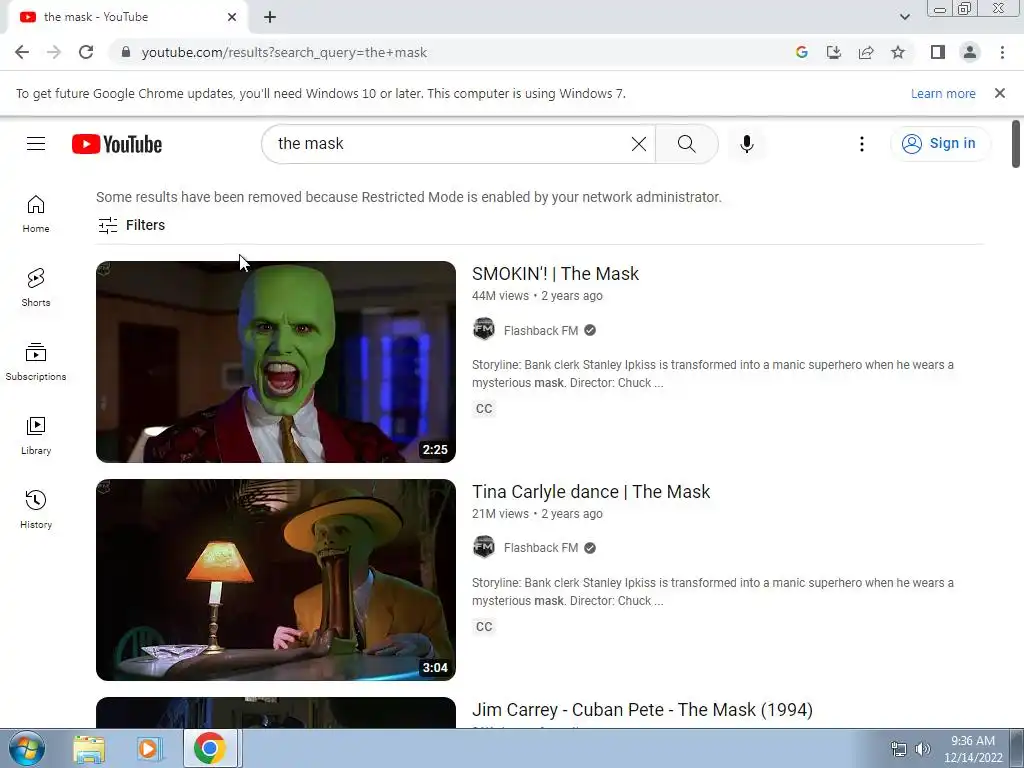
Task: Click the title Tina Carlyle dance | The Mask
Action: point(591,492)
